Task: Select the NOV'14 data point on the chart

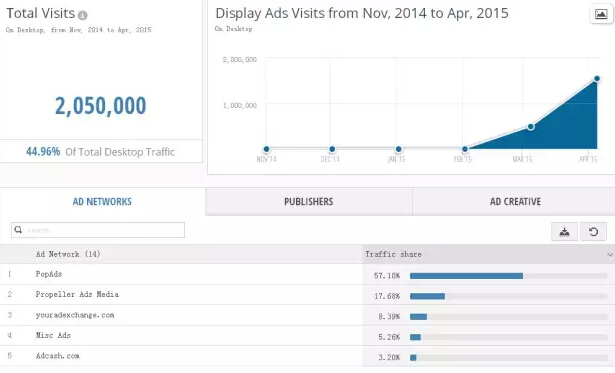Action: (x=266, y=149)
